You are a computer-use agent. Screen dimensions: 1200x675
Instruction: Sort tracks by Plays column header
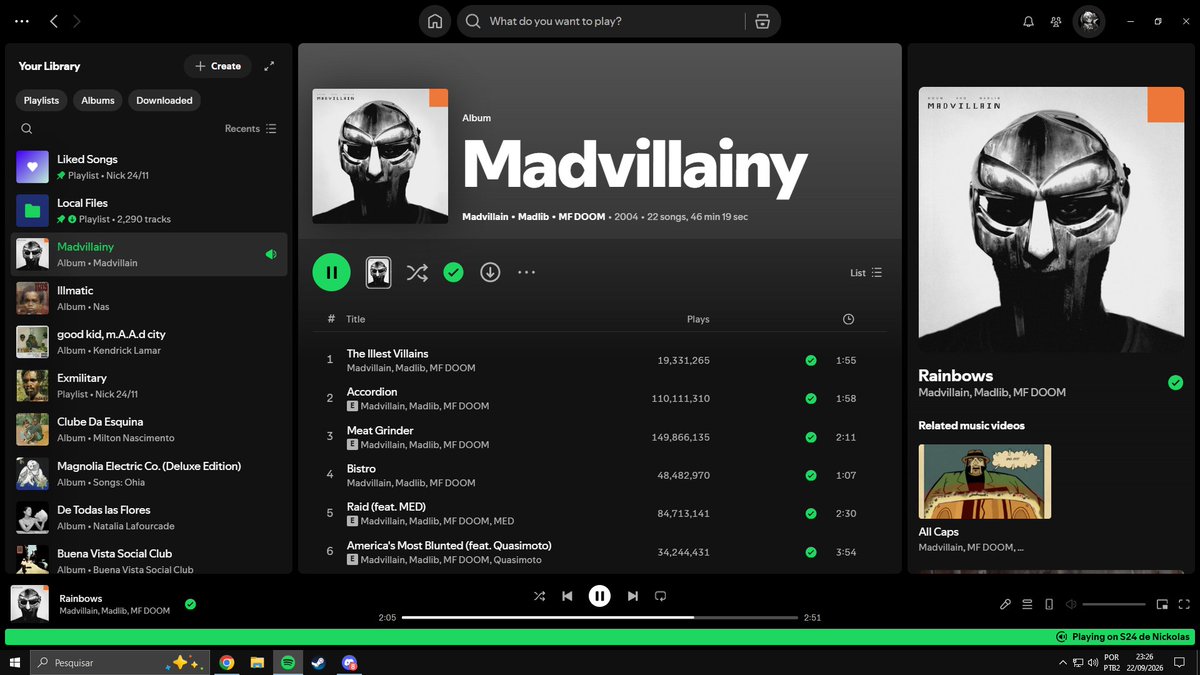point(698,319)
